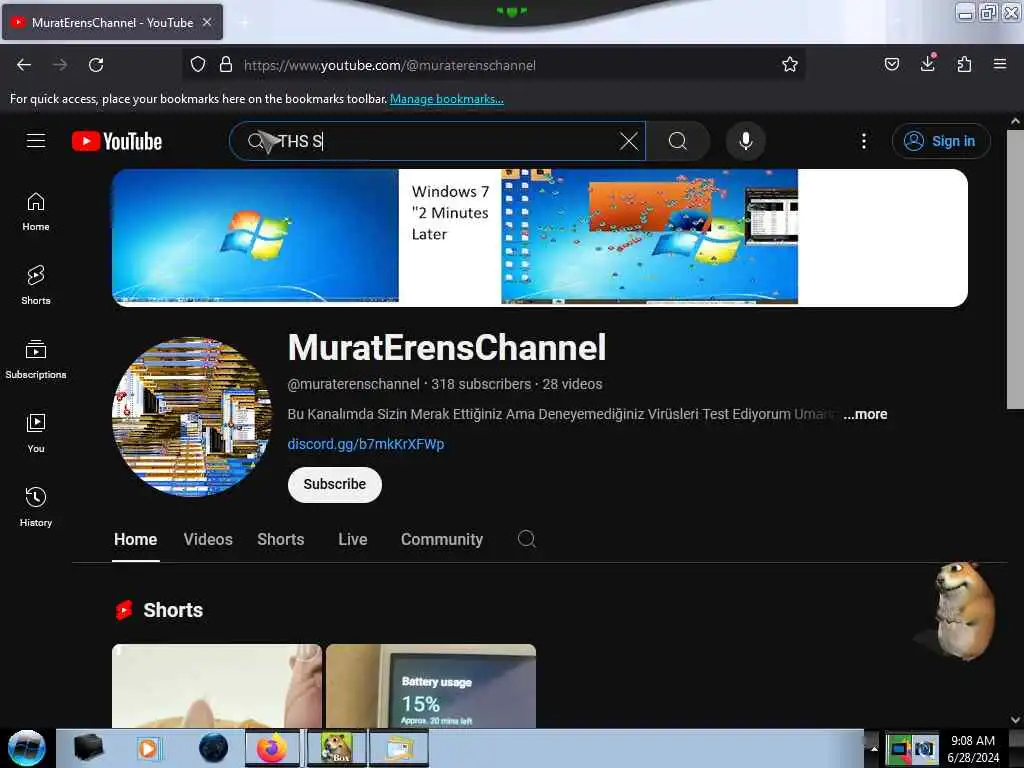Click the Shorts section heading
Screen dimensions: 1024x768
pos(172,610)
